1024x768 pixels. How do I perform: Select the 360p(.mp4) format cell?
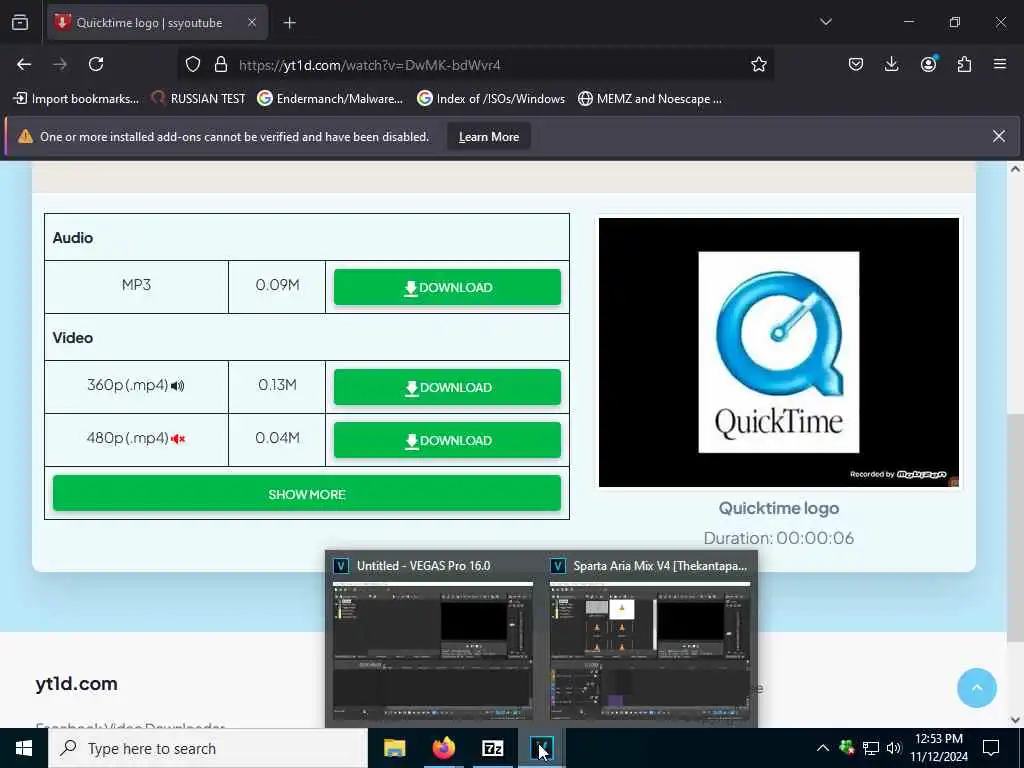point(136,385)
